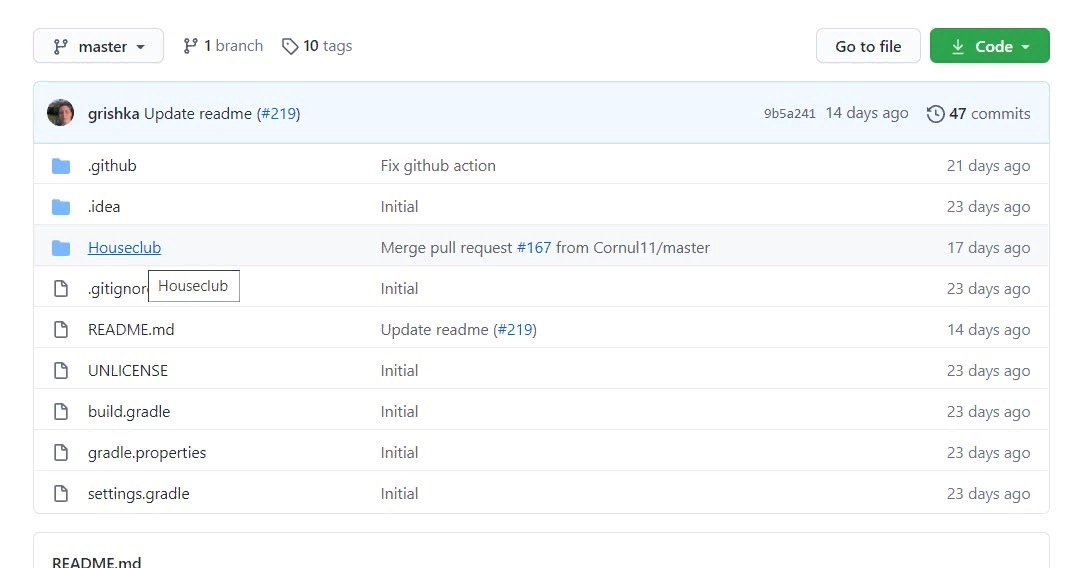This screenshot has height=568, width=1071.
Task: Click the gradle.properties file icon
Action: pos(61,453)
